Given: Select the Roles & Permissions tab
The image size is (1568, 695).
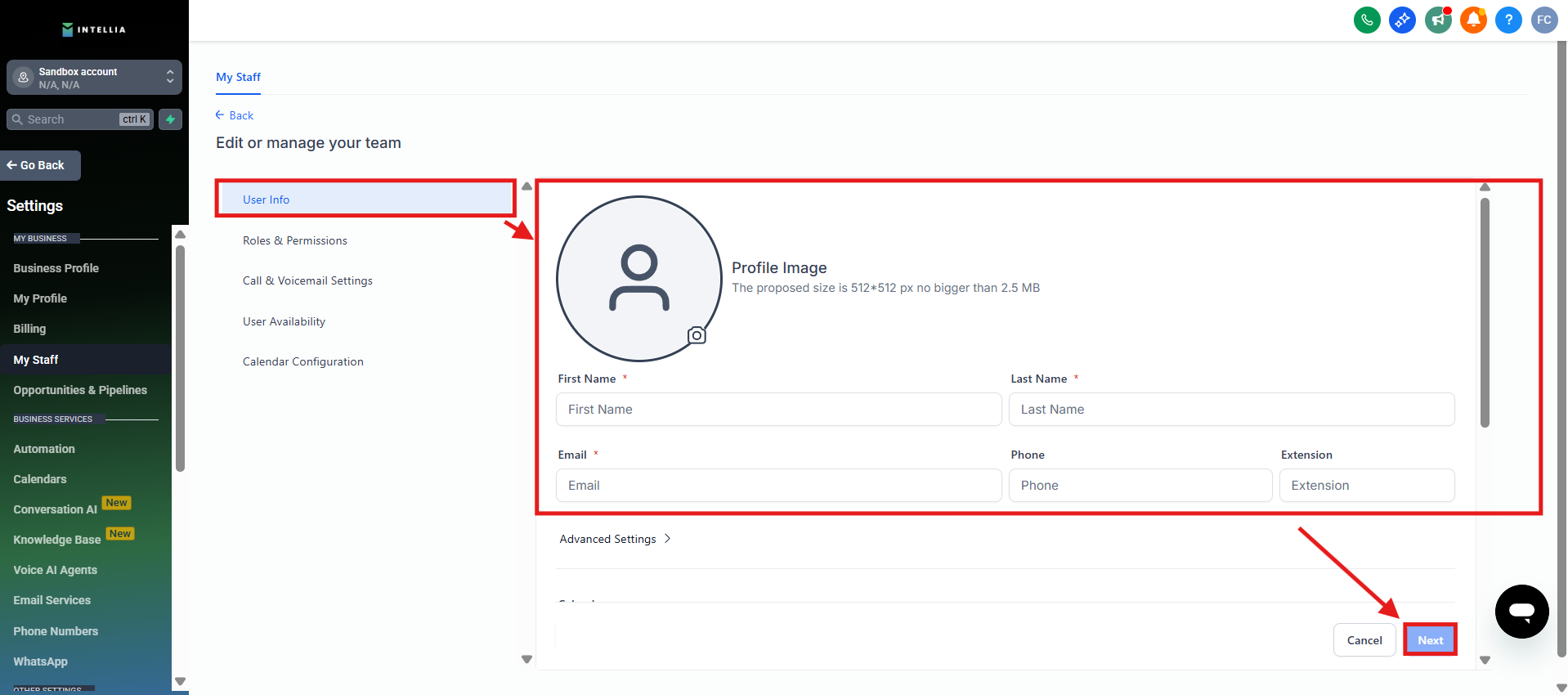Looking at the screenshot, I should (294, 240).
